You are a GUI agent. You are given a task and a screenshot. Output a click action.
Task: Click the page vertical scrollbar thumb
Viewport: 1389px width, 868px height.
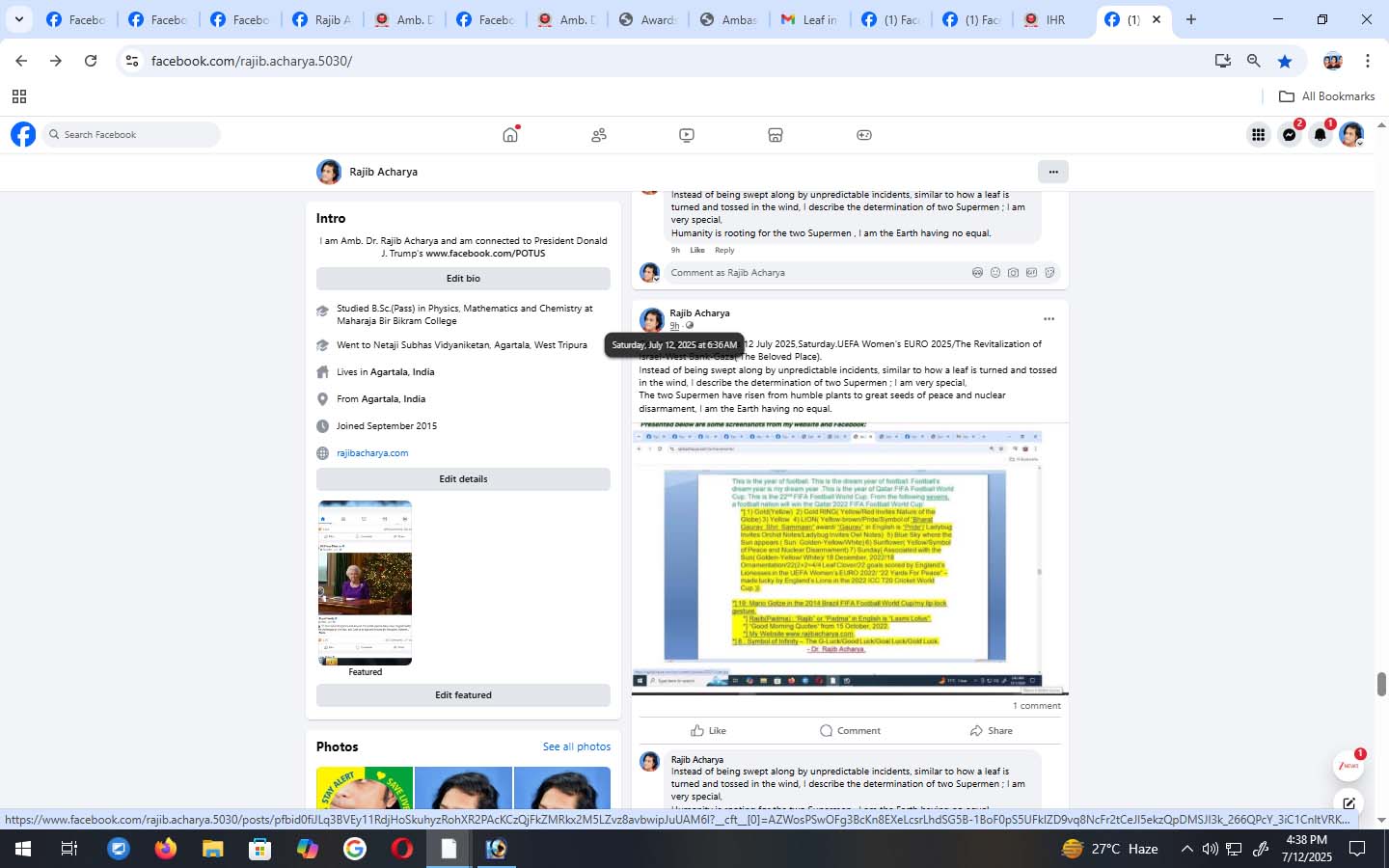coord(1381,685)
